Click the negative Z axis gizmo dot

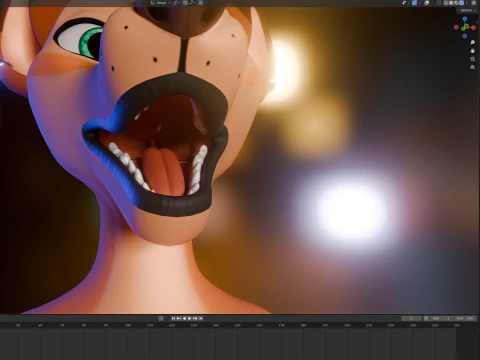pyautogui.click(x=465, y=36)
